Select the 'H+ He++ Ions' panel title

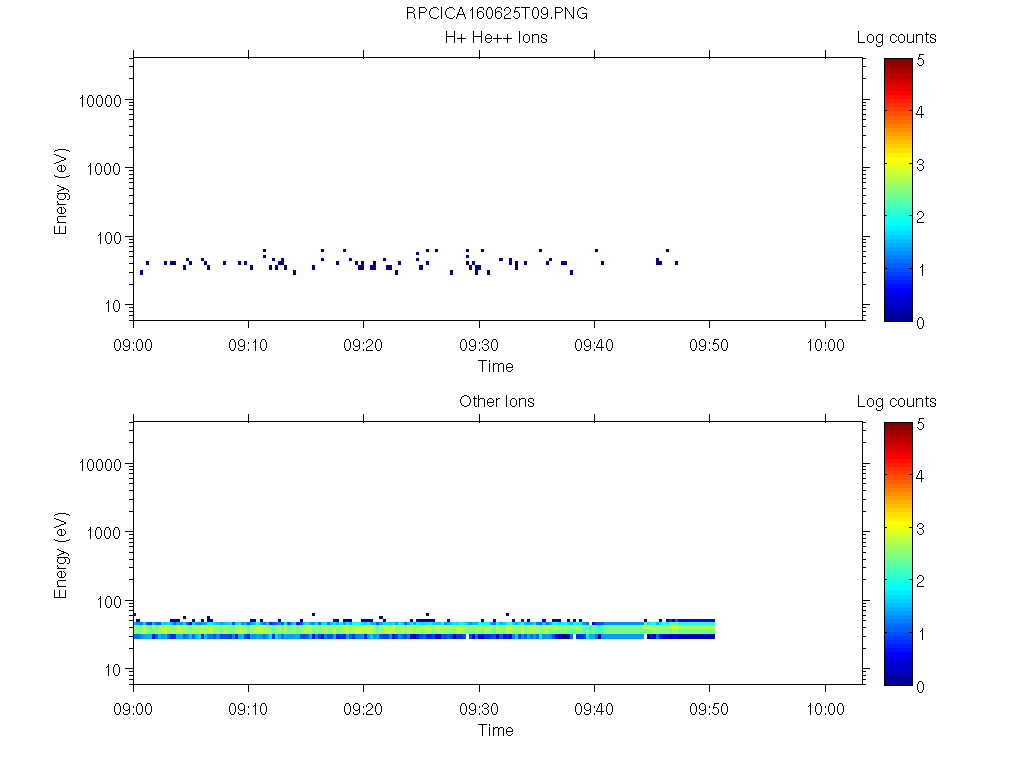[x=496, y=37]
